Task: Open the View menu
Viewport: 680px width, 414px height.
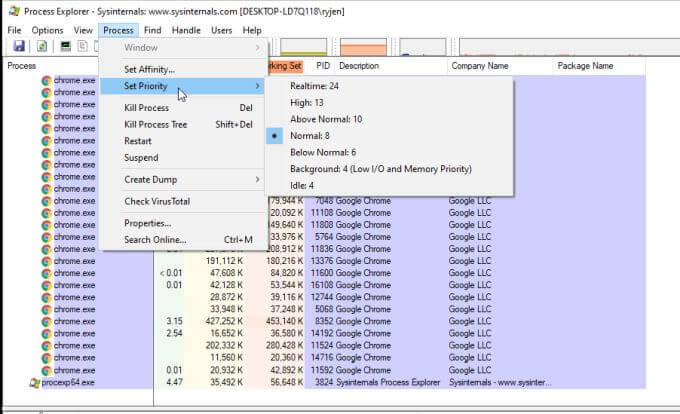Action: (83, 30)
